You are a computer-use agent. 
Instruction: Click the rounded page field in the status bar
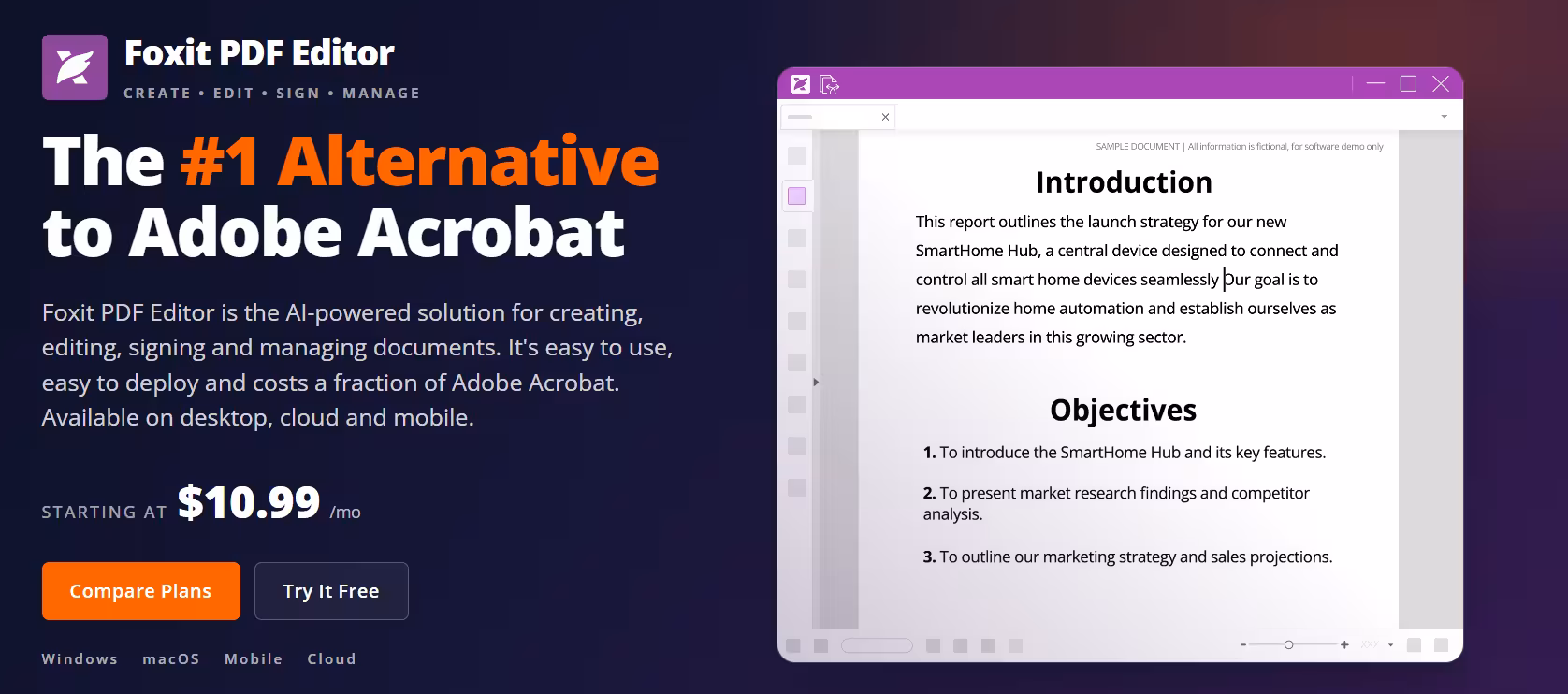coord(877,645)
